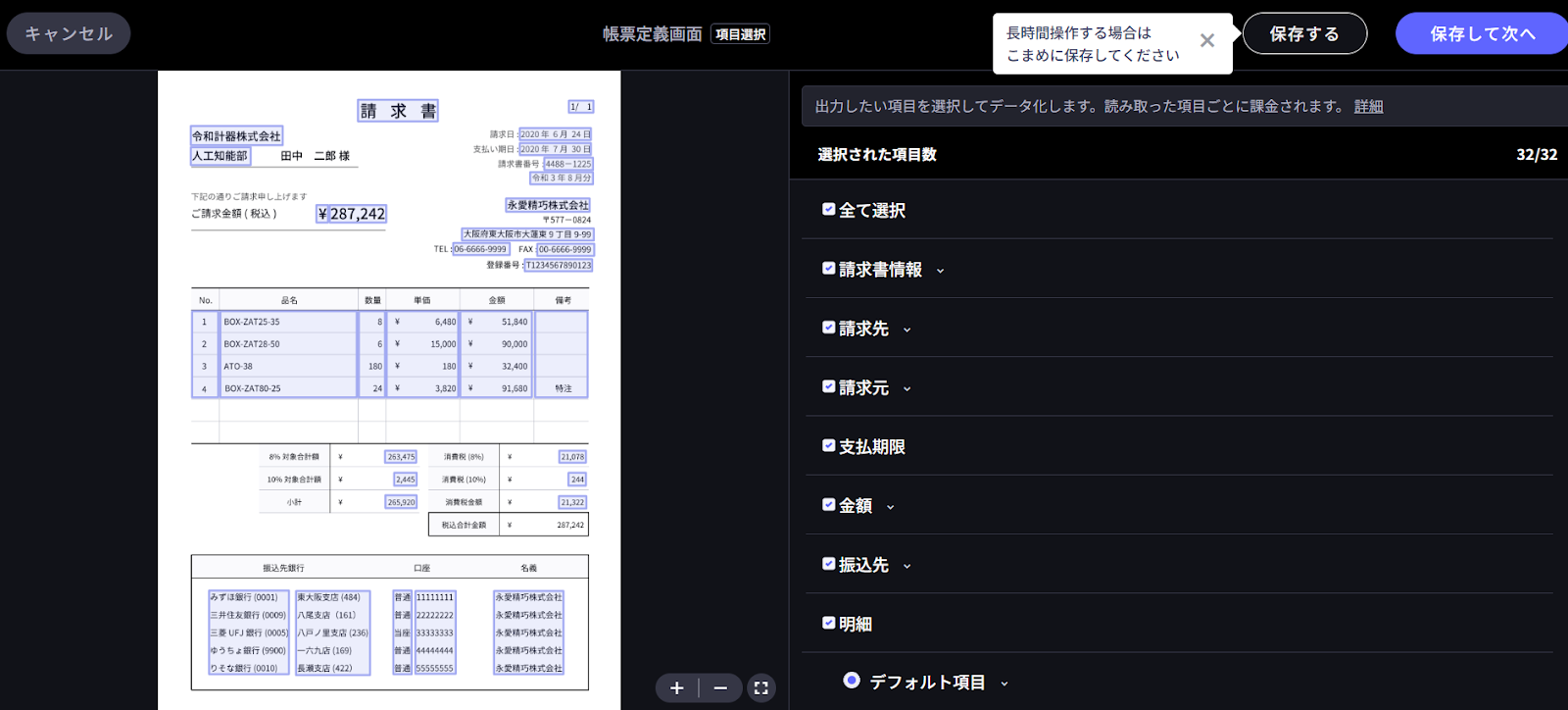This screenshot has height=710, width=1568.
Task: Click item name BOX-ZAT80-25 in table
Action: (252, 388)
